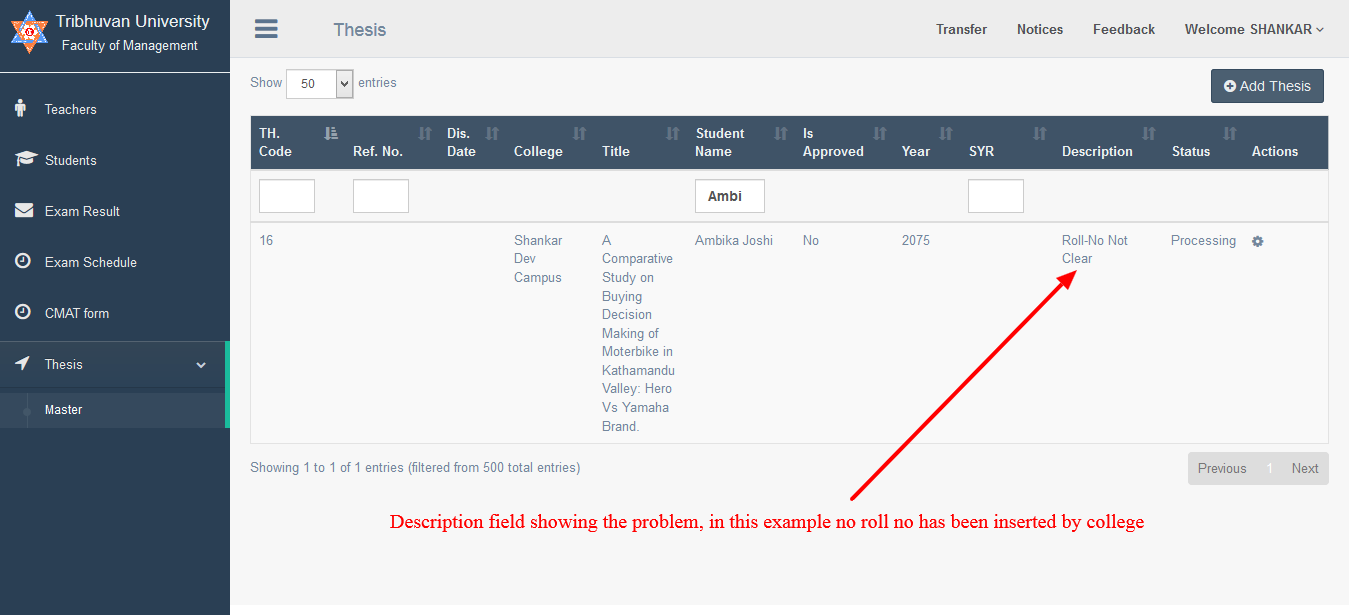Open the Transfer menu item
The width and height of the screenshot is (1349, 615).
coord(961,29)
